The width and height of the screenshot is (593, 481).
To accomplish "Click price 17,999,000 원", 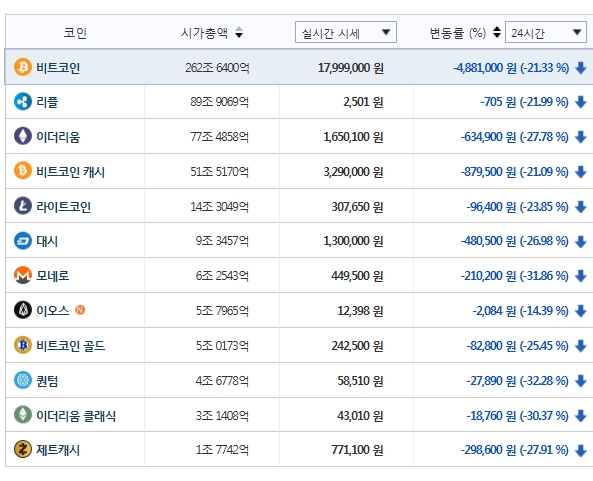I will (351, 68).
